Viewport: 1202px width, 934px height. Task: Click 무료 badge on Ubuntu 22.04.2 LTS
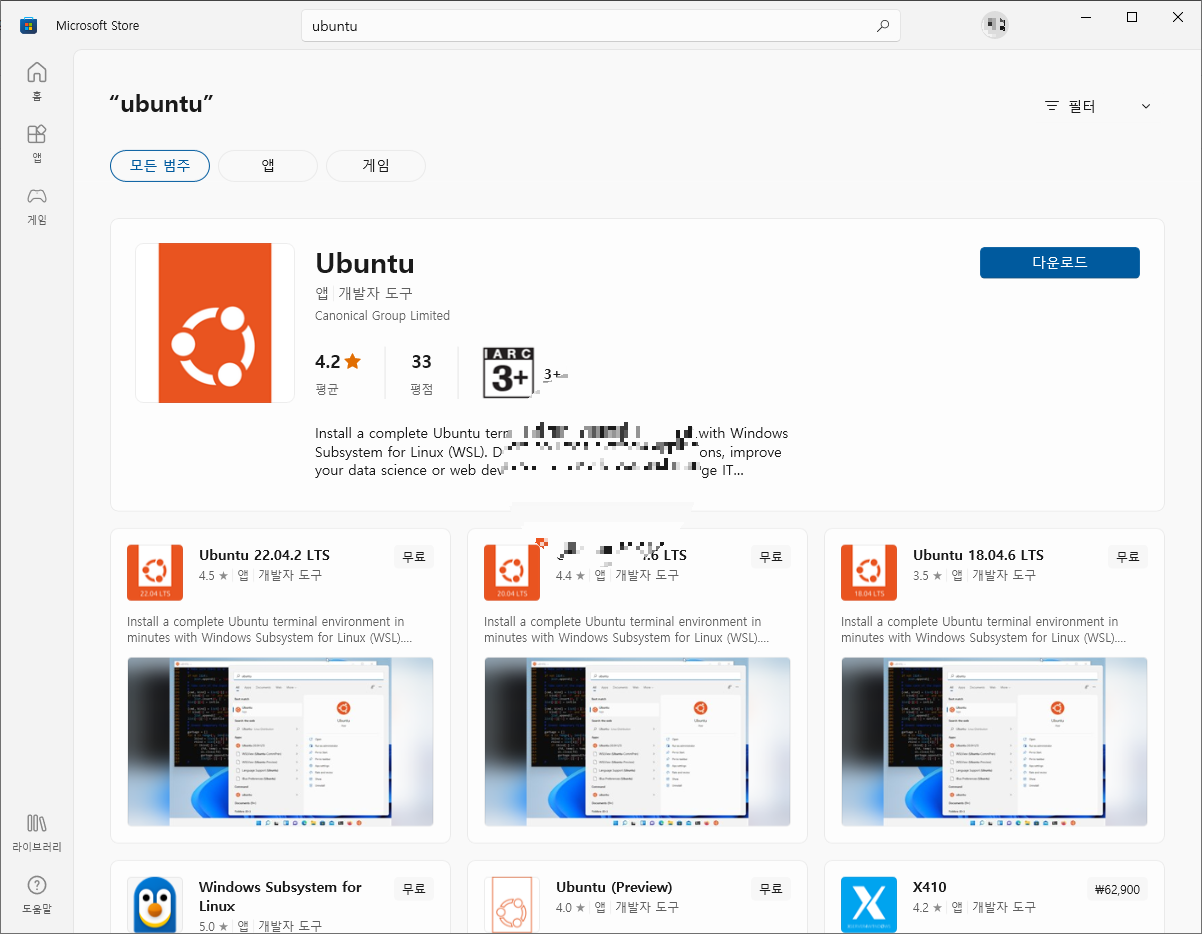pyautogui.click(x=414, y=557)
